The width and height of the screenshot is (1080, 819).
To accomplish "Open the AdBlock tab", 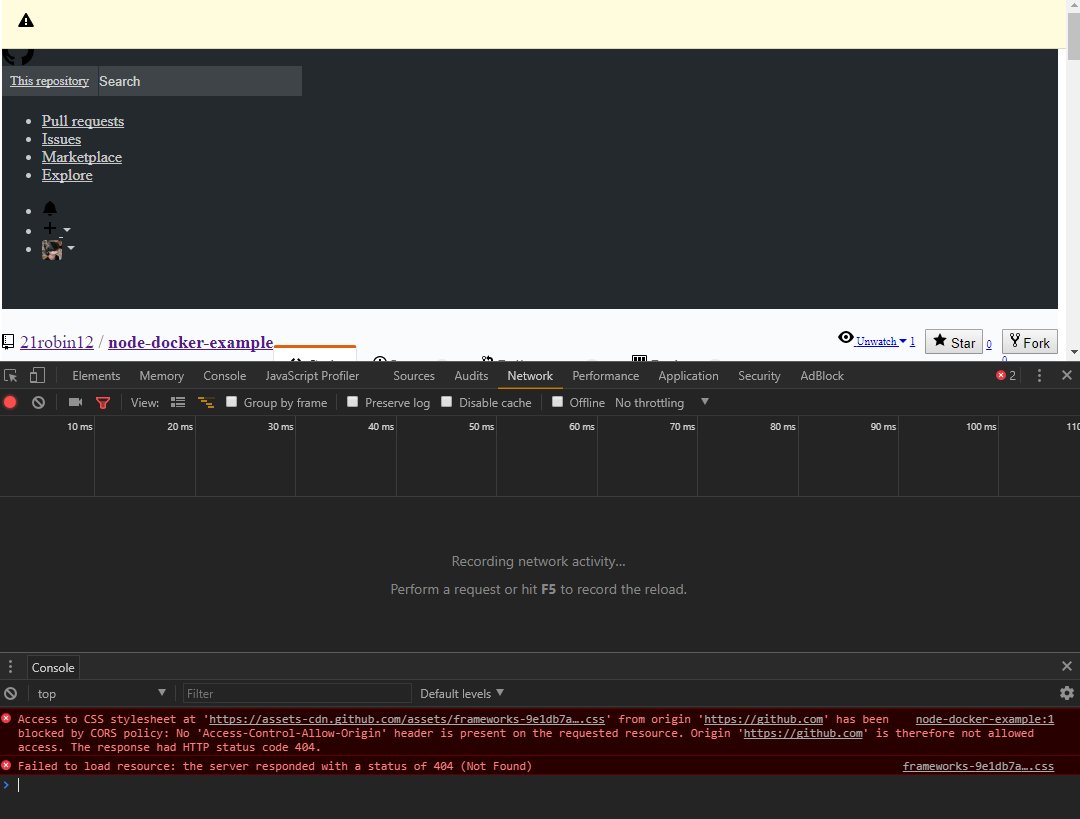I will pos(822,375).
